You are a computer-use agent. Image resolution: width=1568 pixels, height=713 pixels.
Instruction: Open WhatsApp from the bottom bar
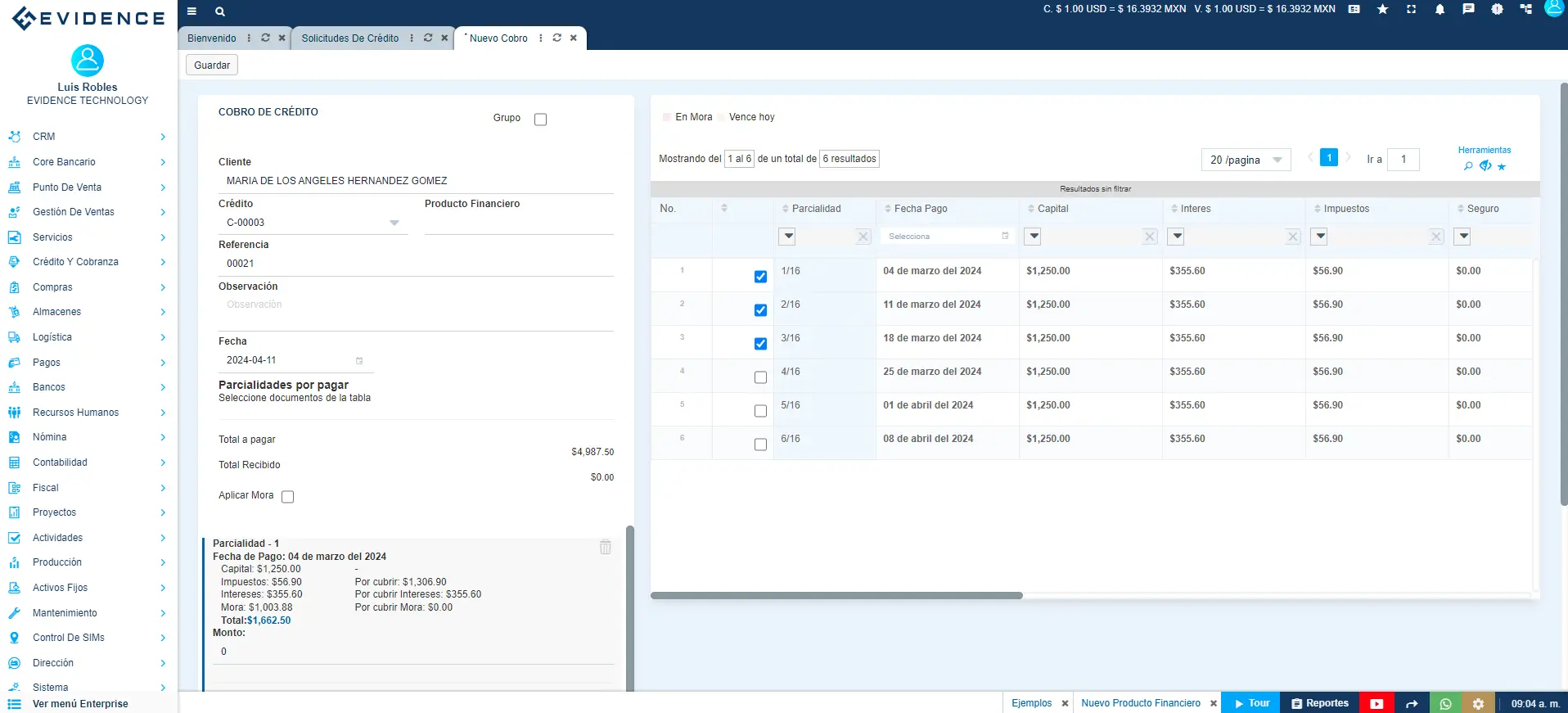point(1445,703)
